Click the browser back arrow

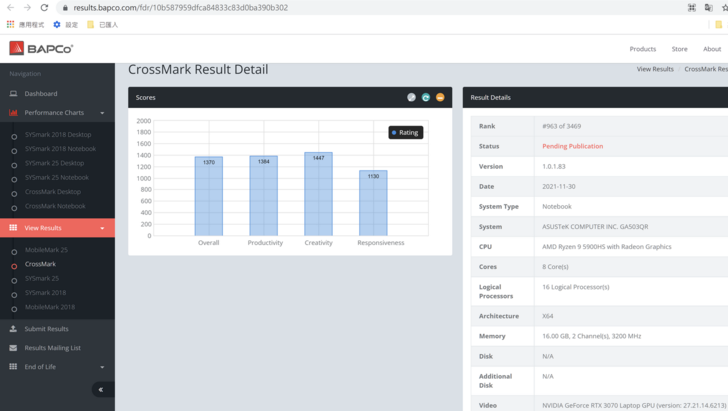[10, 7]
